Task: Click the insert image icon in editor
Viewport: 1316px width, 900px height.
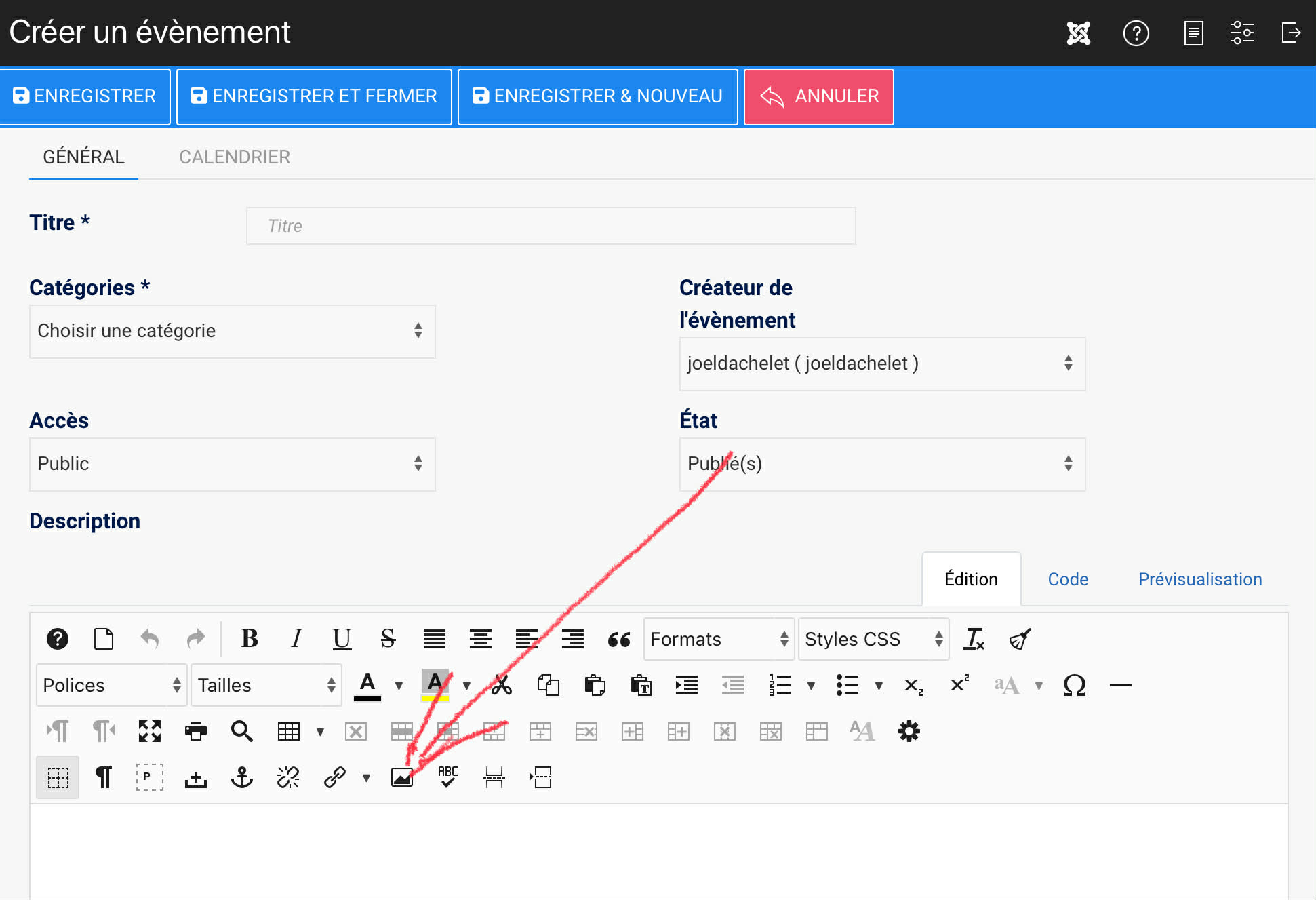Action: click(x=401, y=777)
